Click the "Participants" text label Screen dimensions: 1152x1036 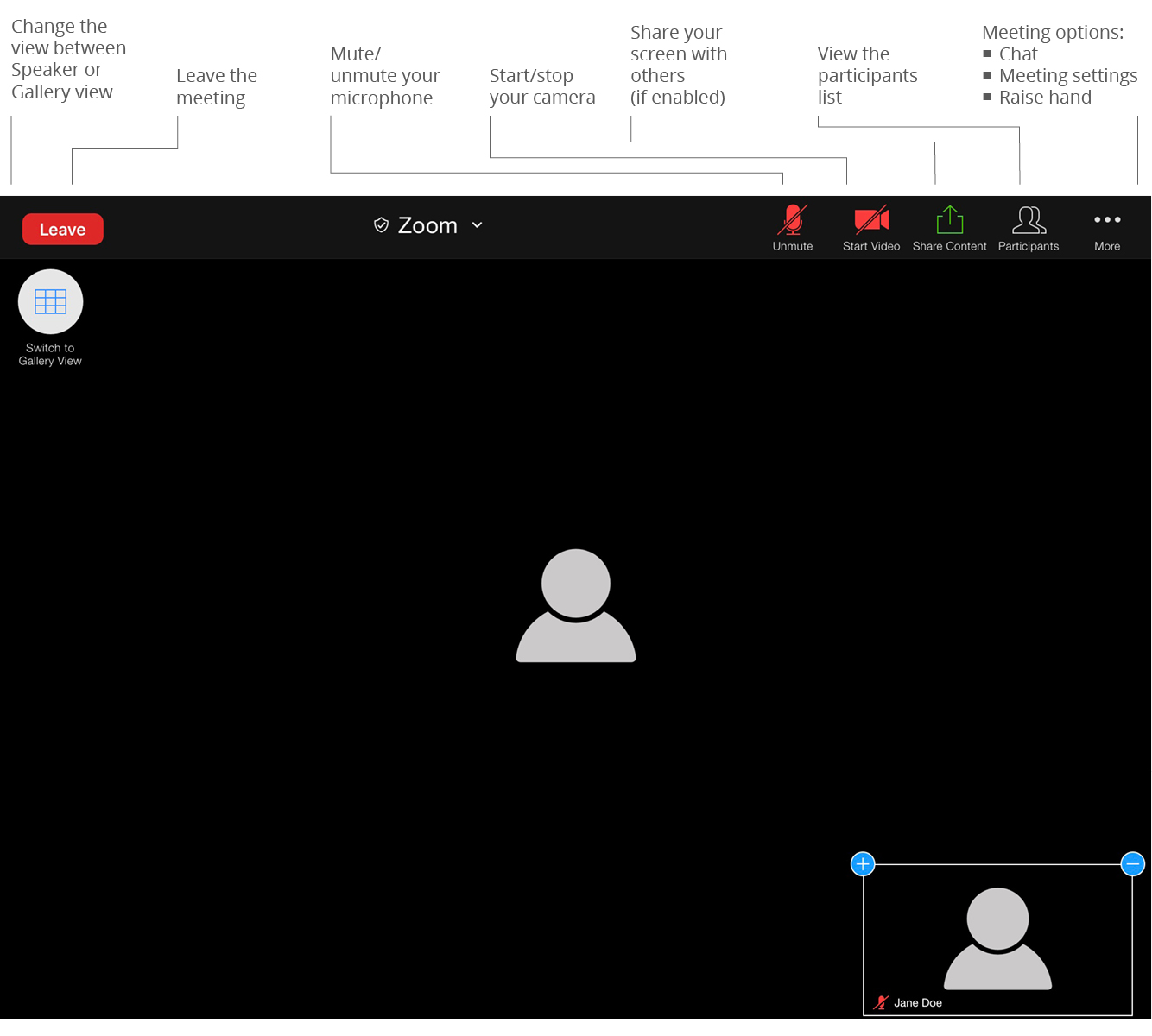pos(1029,247)
